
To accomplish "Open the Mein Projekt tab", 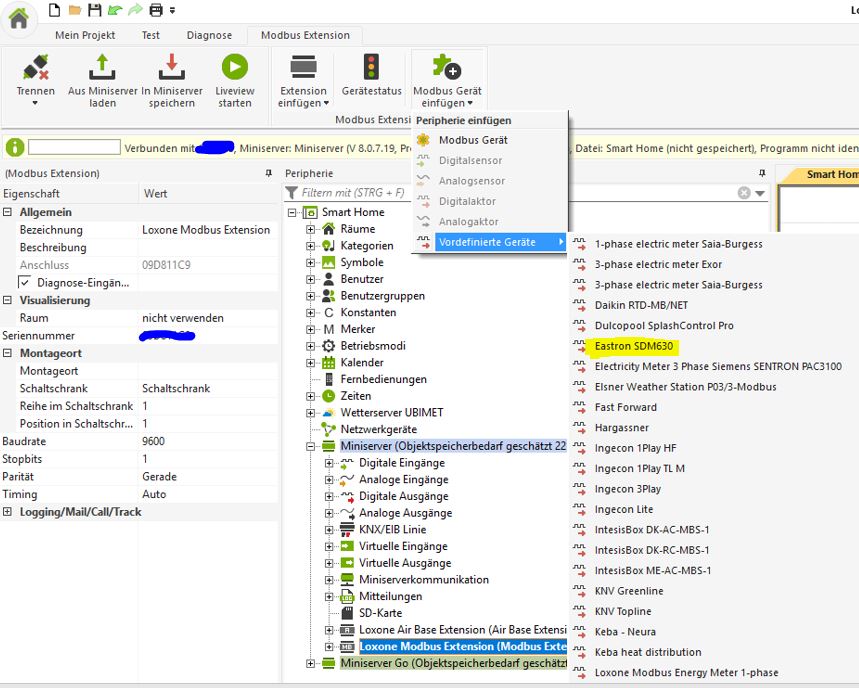I will click(85, 35).
